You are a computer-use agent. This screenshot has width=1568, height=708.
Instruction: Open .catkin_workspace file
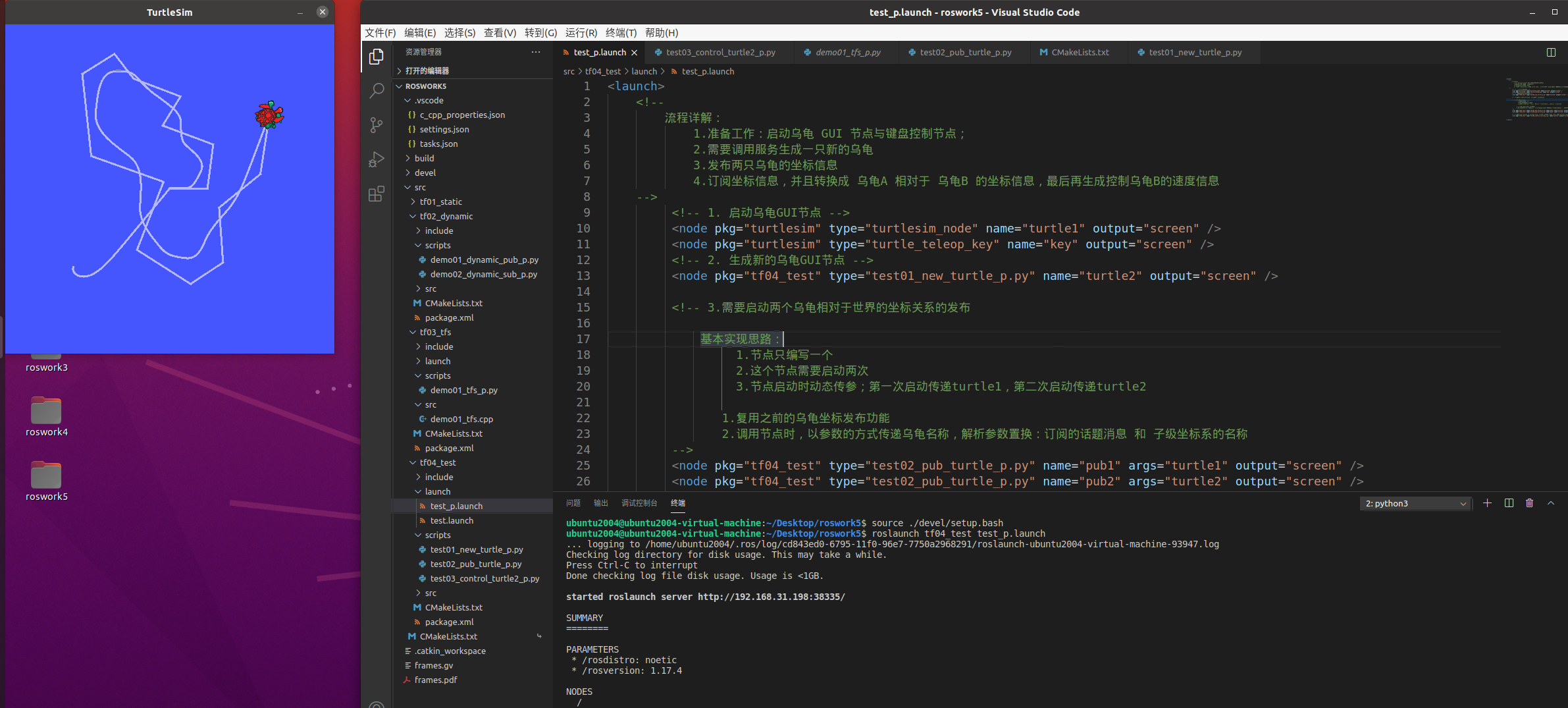(473, 651)
